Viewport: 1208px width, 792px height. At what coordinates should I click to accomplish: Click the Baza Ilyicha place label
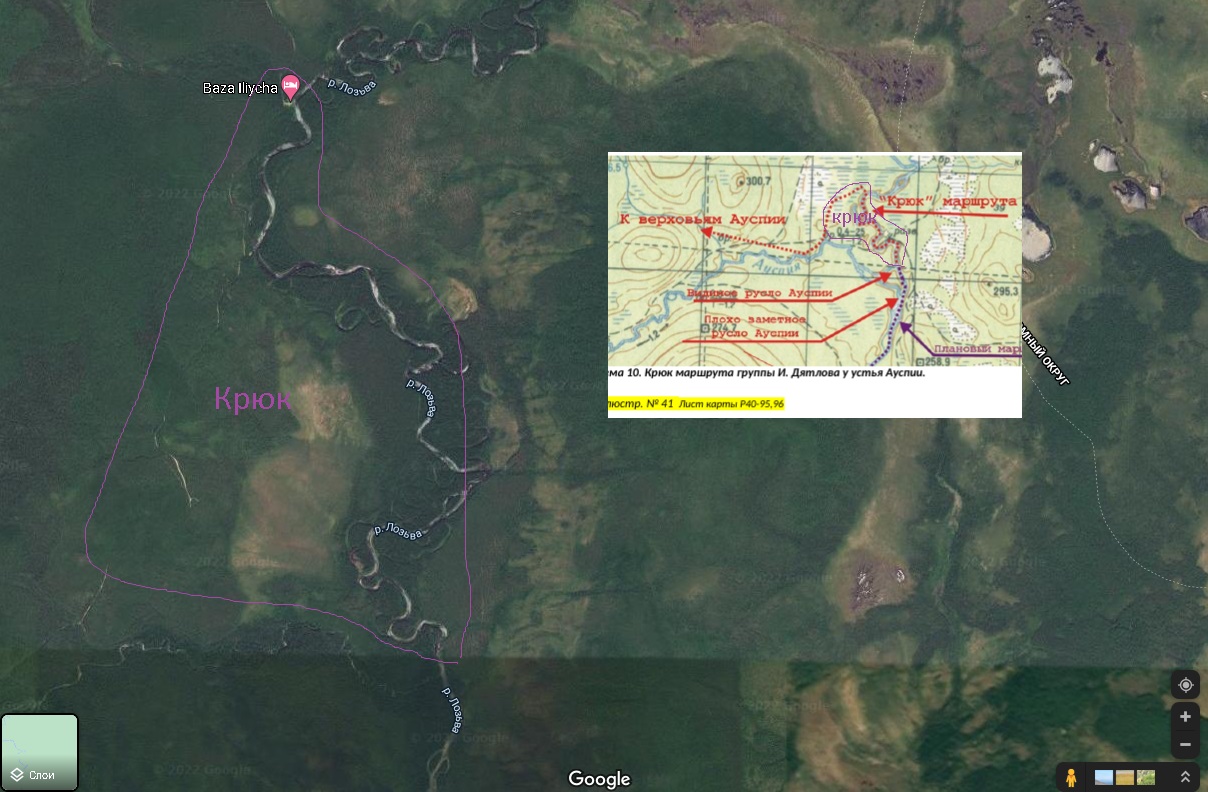click(x=240, y=88)
